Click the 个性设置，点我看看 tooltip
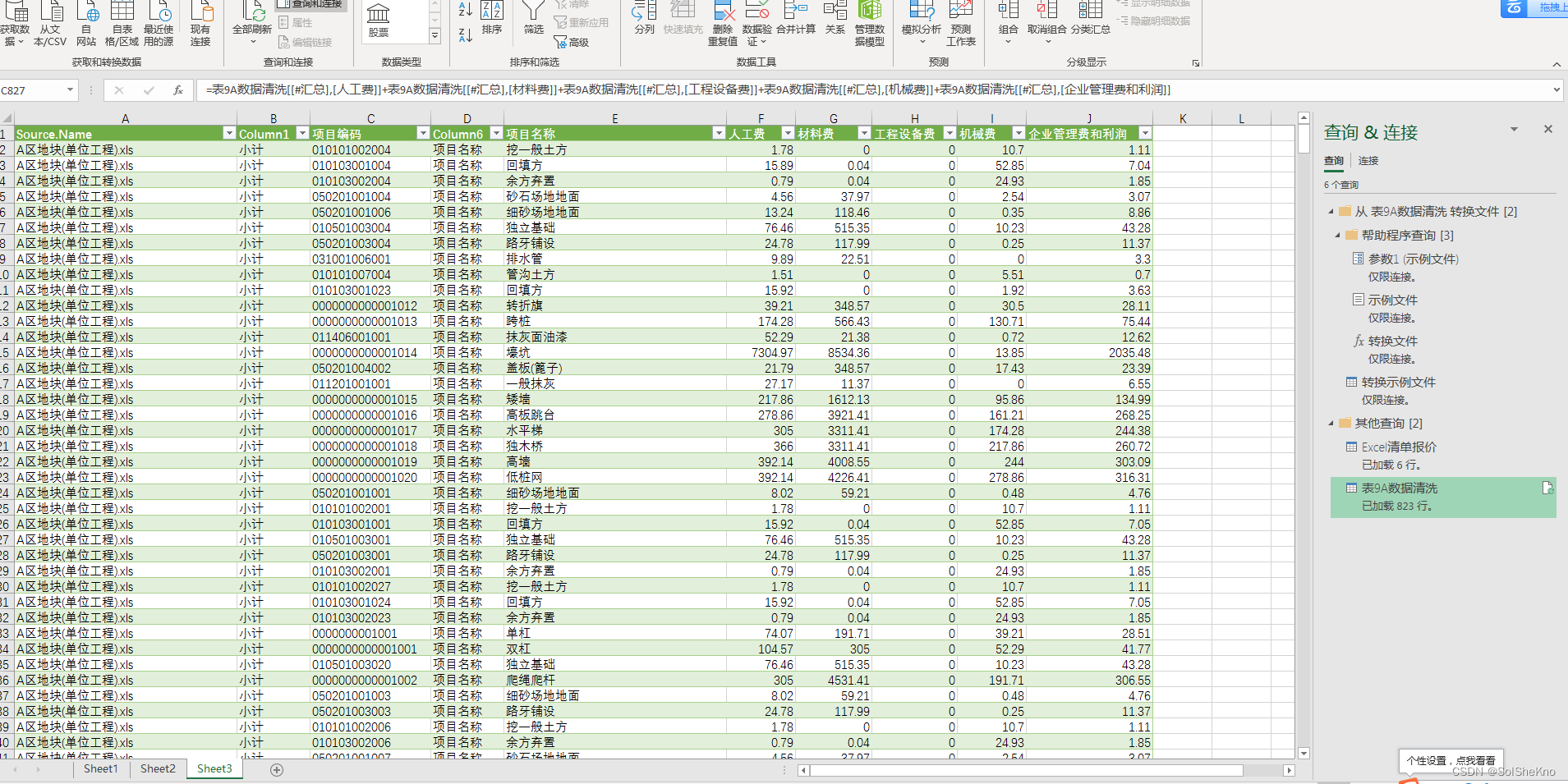The height and width of the screenshot is (784, 1568). click(1451, 760)
